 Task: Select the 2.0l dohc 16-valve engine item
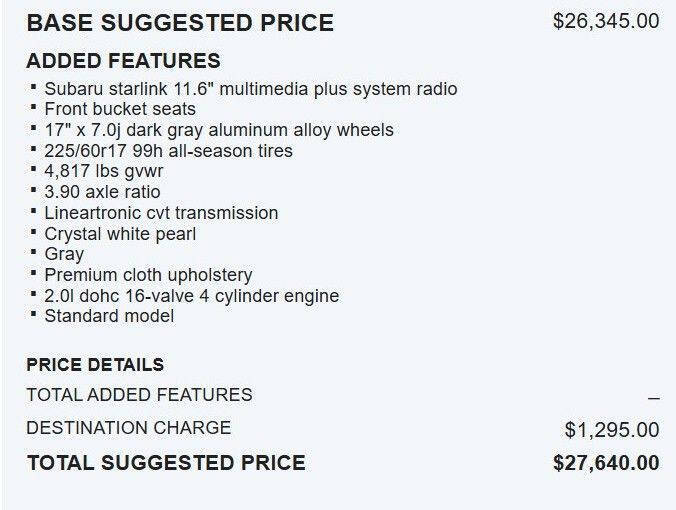pos(192,296)
